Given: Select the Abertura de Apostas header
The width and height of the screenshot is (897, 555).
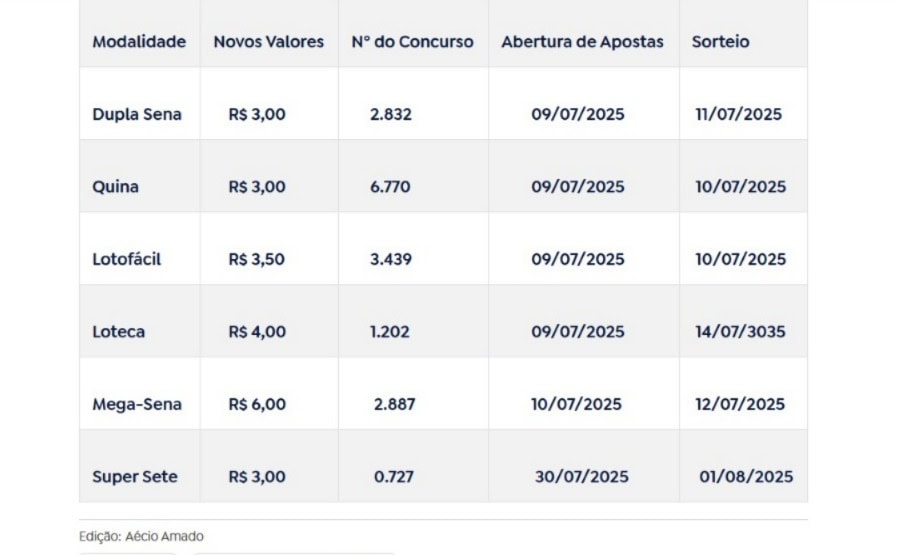Looking at the screenshot, I should [582, 42].
